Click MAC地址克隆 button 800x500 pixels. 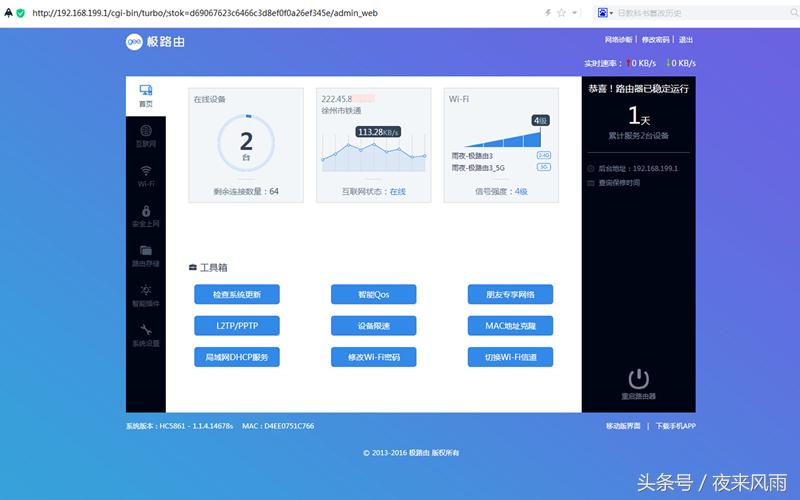click(510, 326)
